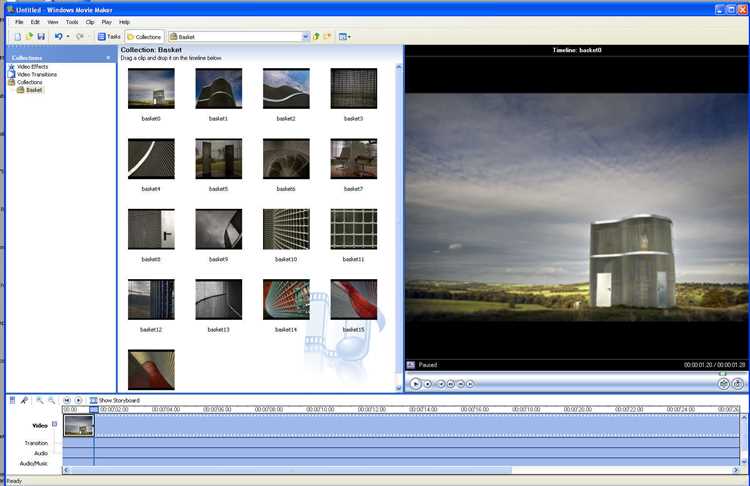Screen dimensions: 750x486
Task: Play the preview in the monitor
Action: 415,384
